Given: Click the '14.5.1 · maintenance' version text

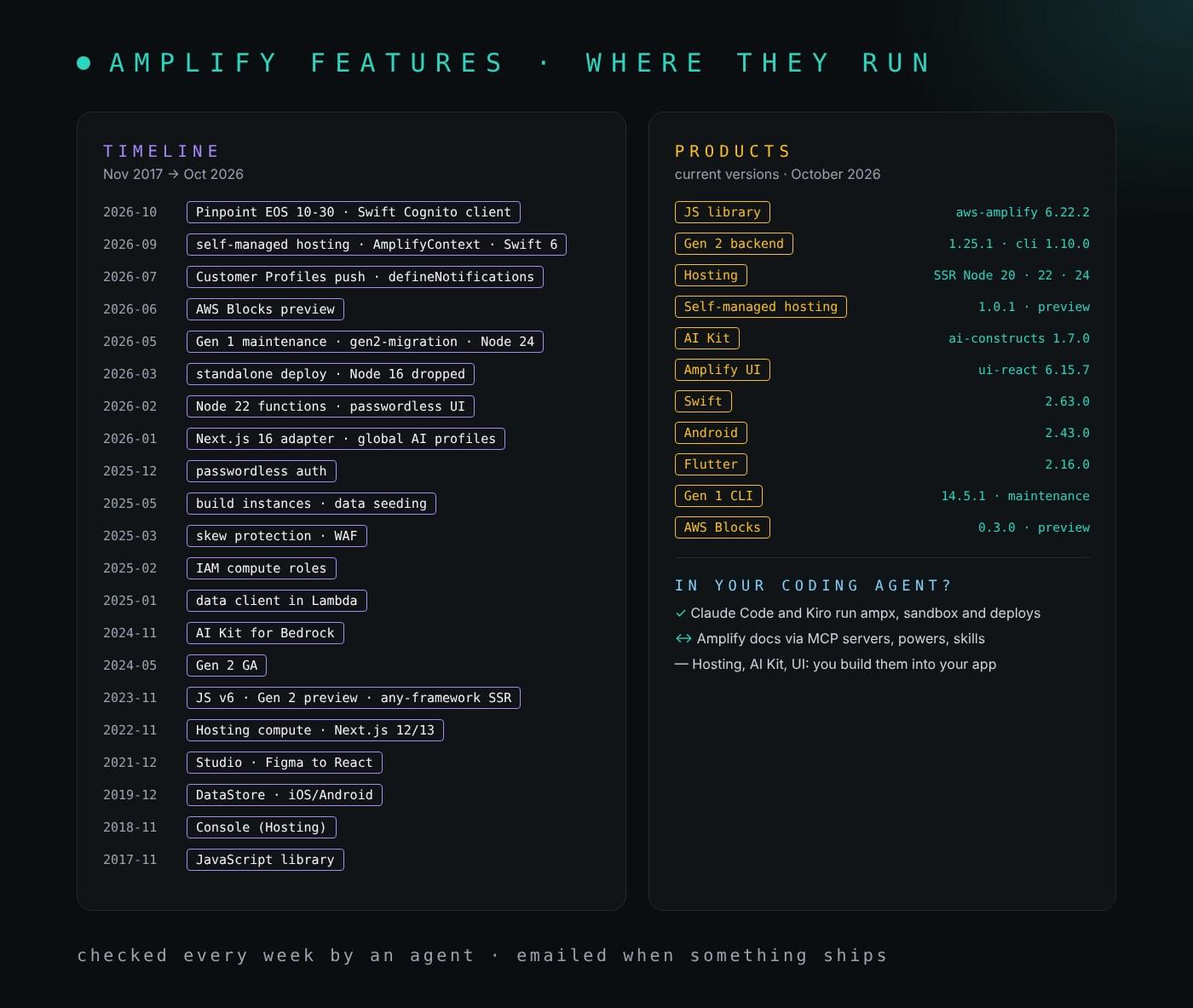Looking at the screenshot, I should [1015, 496].
